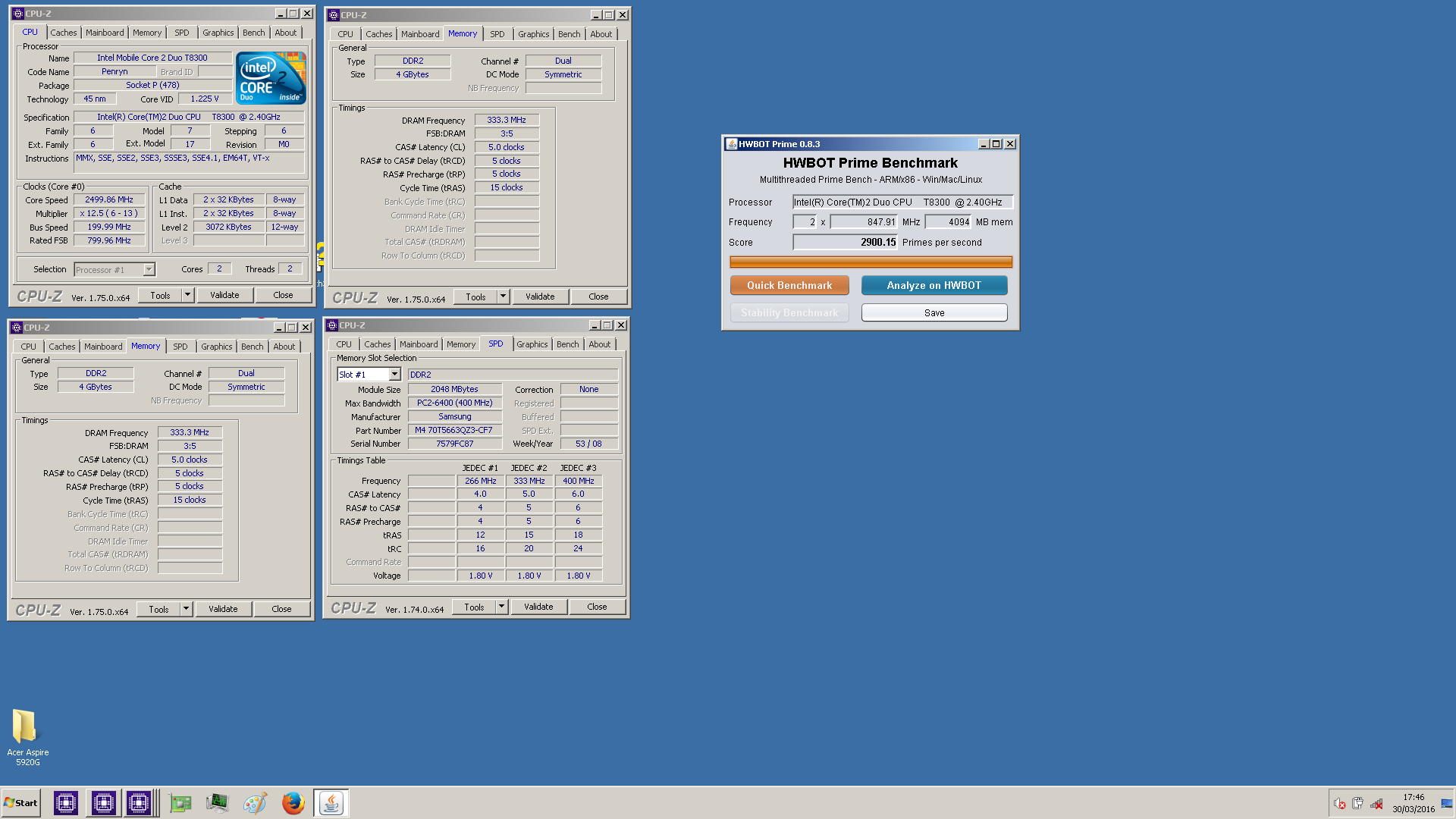The image size is (1456, 819).
Task: Click Validate in the CPU-Z SPD window
Action: pyautogui.click(x=538, y=607)
